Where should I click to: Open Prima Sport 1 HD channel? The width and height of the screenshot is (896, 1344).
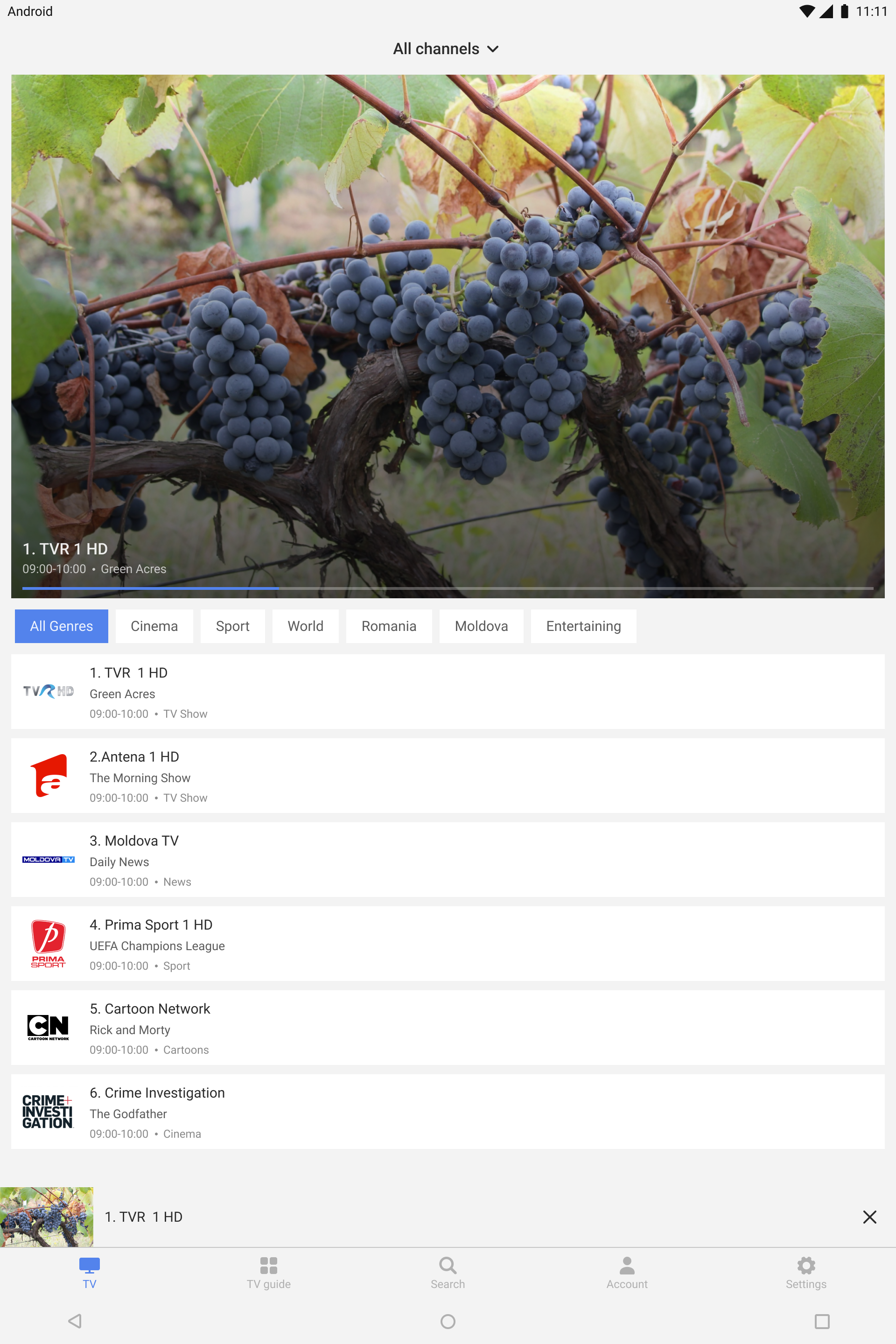click(448, 944)
